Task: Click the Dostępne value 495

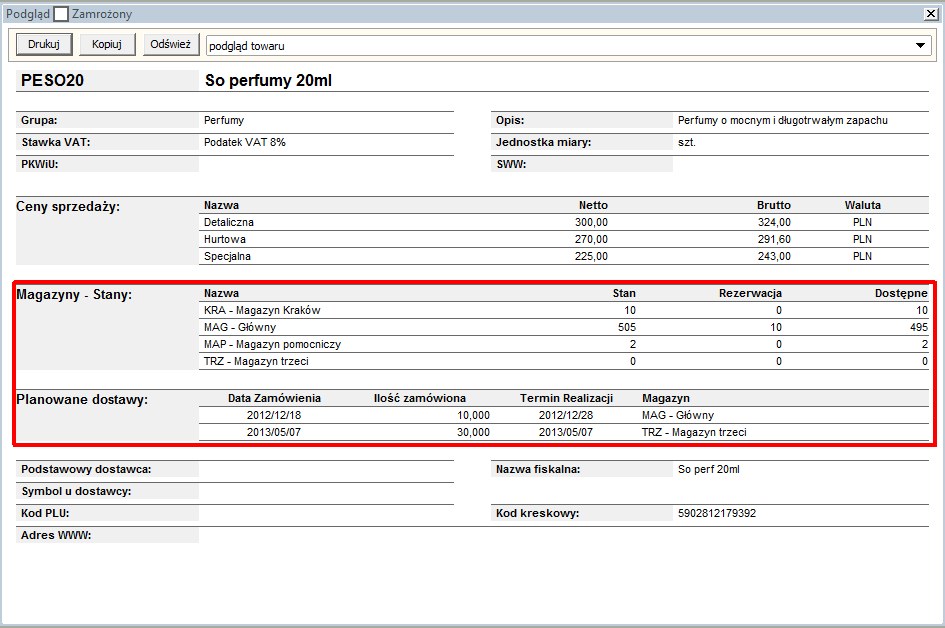Action: tap(918, 327)
